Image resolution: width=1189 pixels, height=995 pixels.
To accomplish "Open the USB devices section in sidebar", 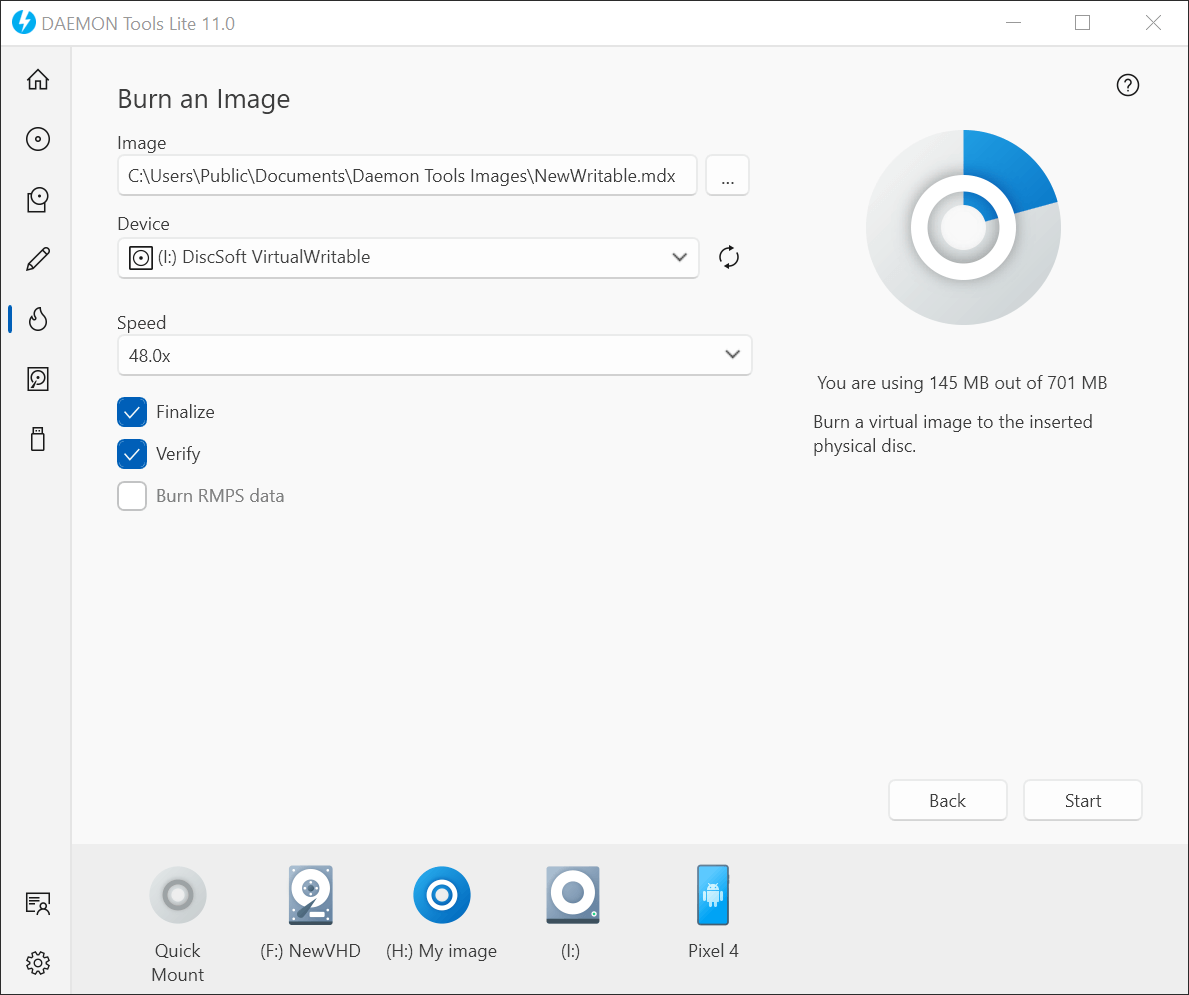I will click(37, 439).
